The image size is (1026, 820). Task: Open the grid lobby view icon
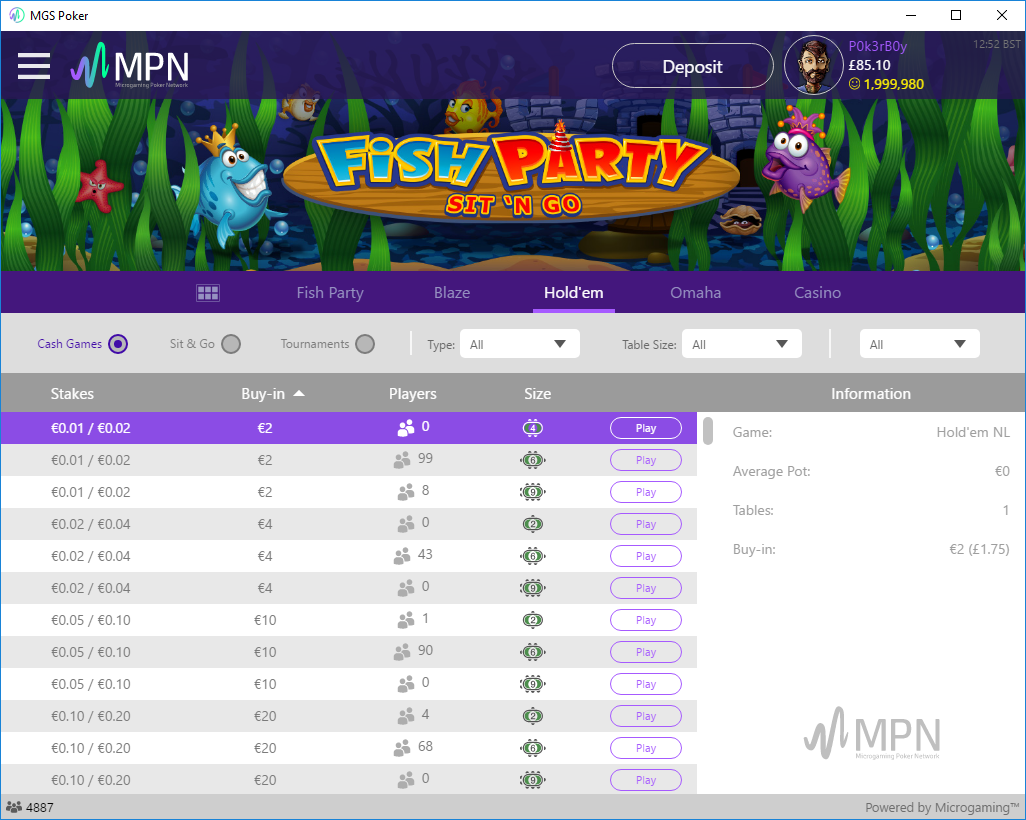208,293
